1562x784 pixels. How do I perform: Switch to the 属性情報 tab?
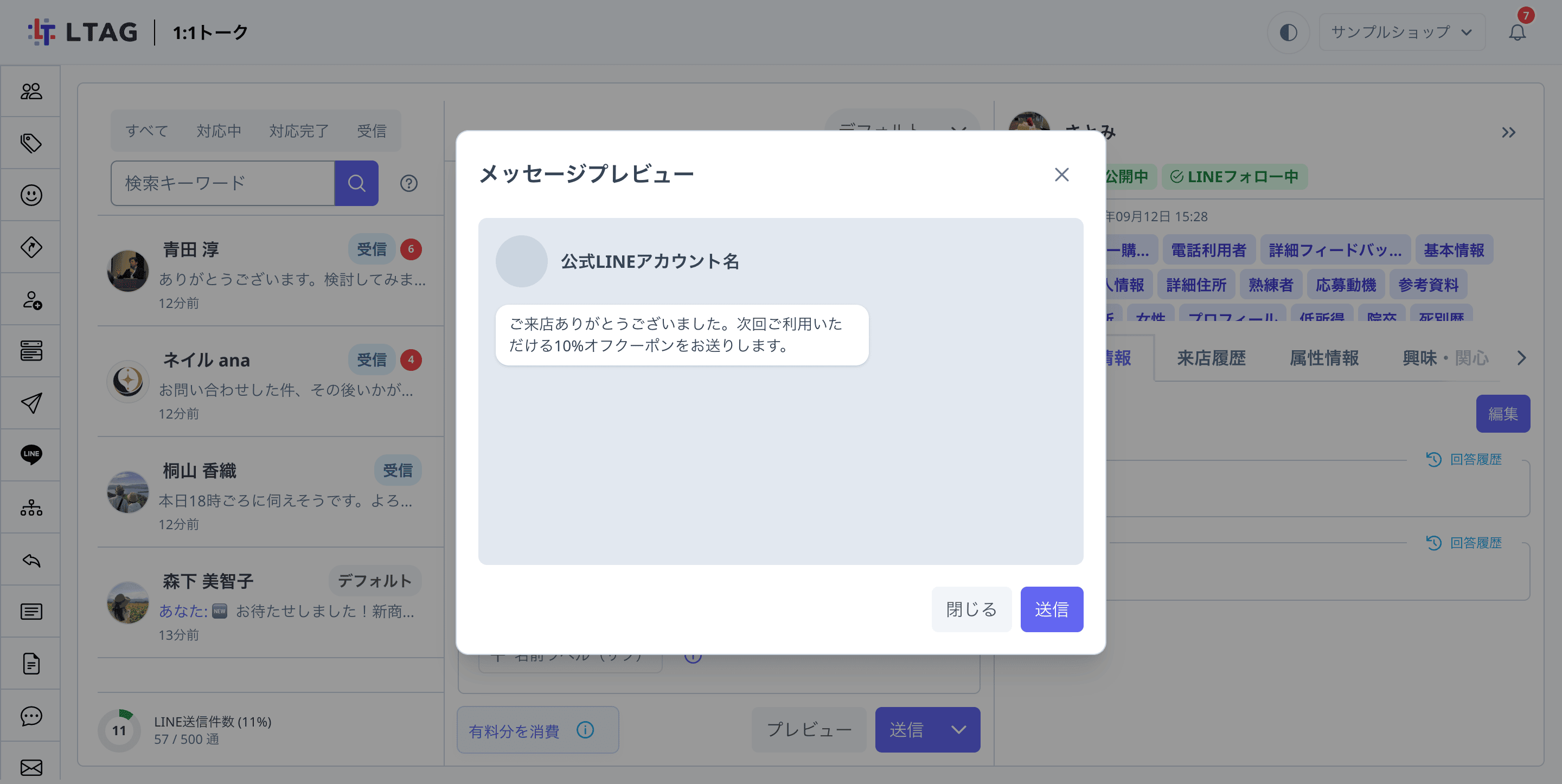click(1324, 358)
